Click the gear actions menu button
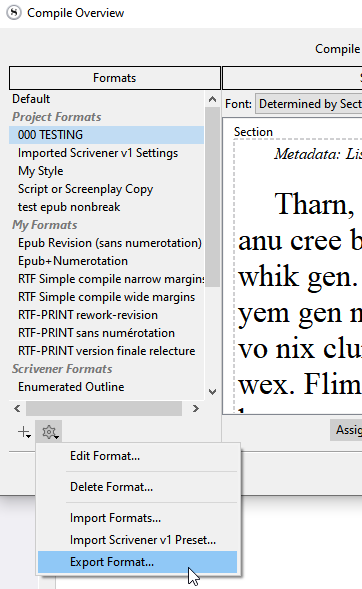Image resolution: width=362 pixels, height=589 pixels. [x=49, y=432]
